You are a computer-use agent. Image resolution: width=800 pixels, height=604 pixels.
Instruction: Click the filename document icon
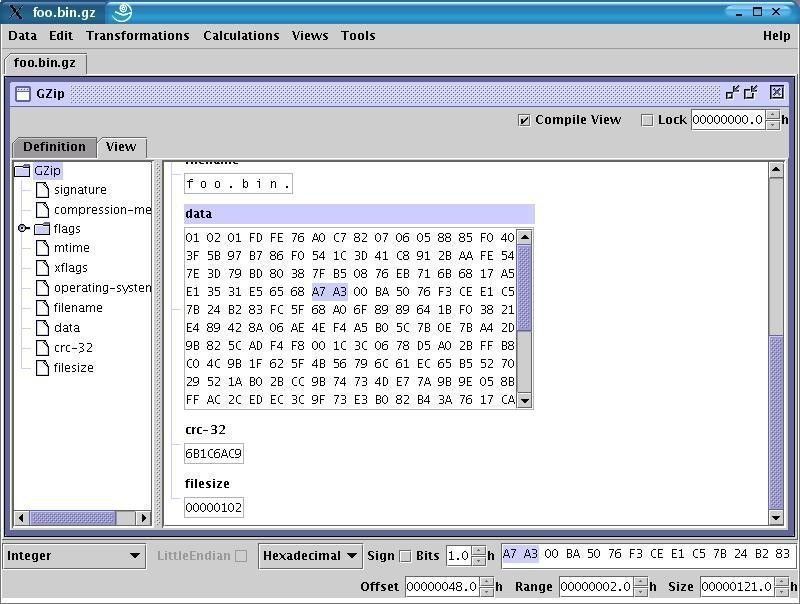44,307
